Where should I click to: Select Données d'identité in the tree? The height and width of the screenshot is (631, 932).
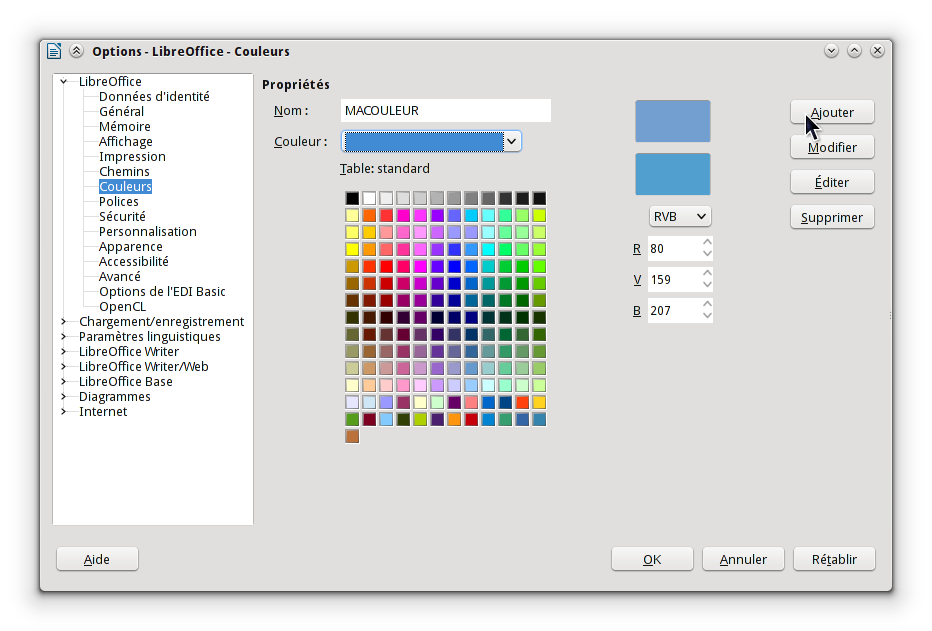click(x=154, y=96)
